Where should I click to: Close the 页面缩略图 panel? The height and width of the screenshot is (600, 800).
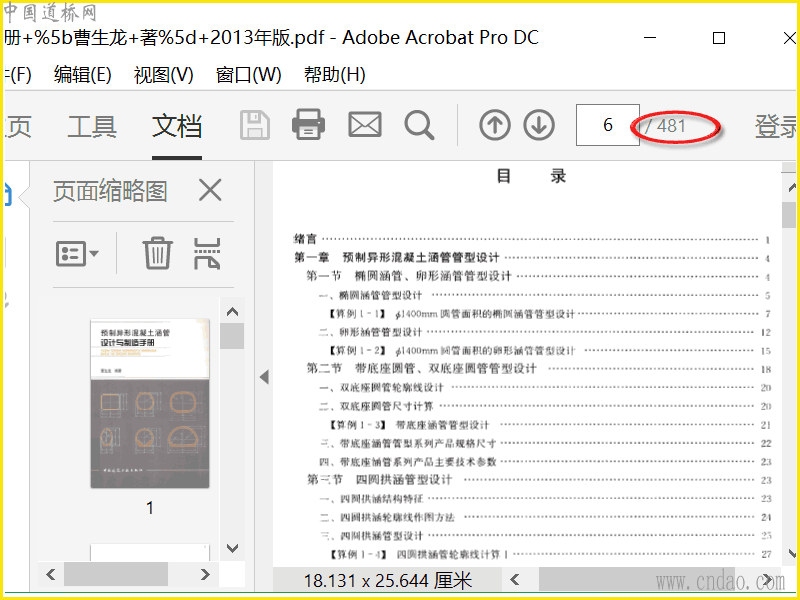(210, 191)
